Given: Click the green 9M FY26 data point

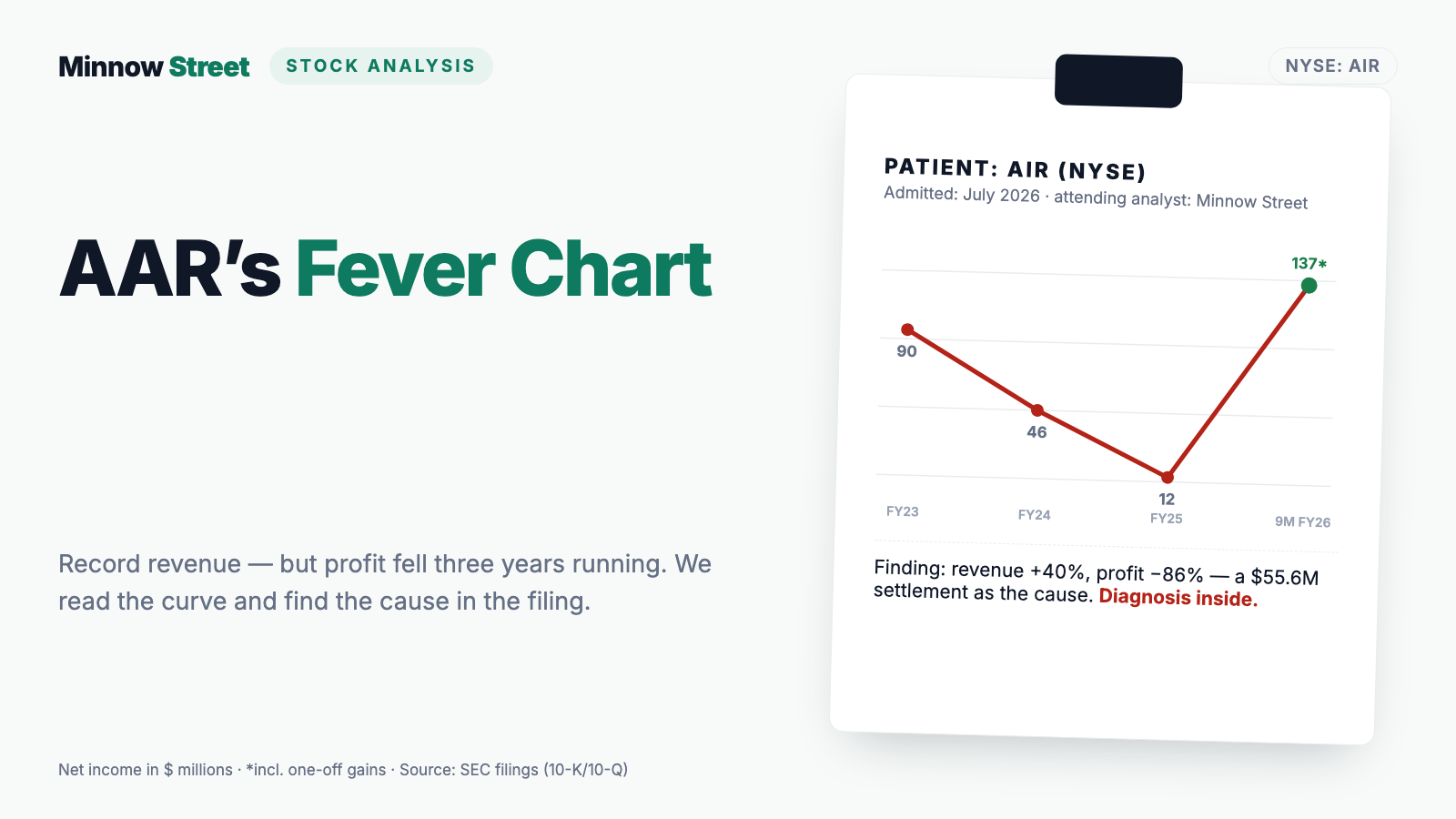Looking at the screenshot, I should (1309, 286).
